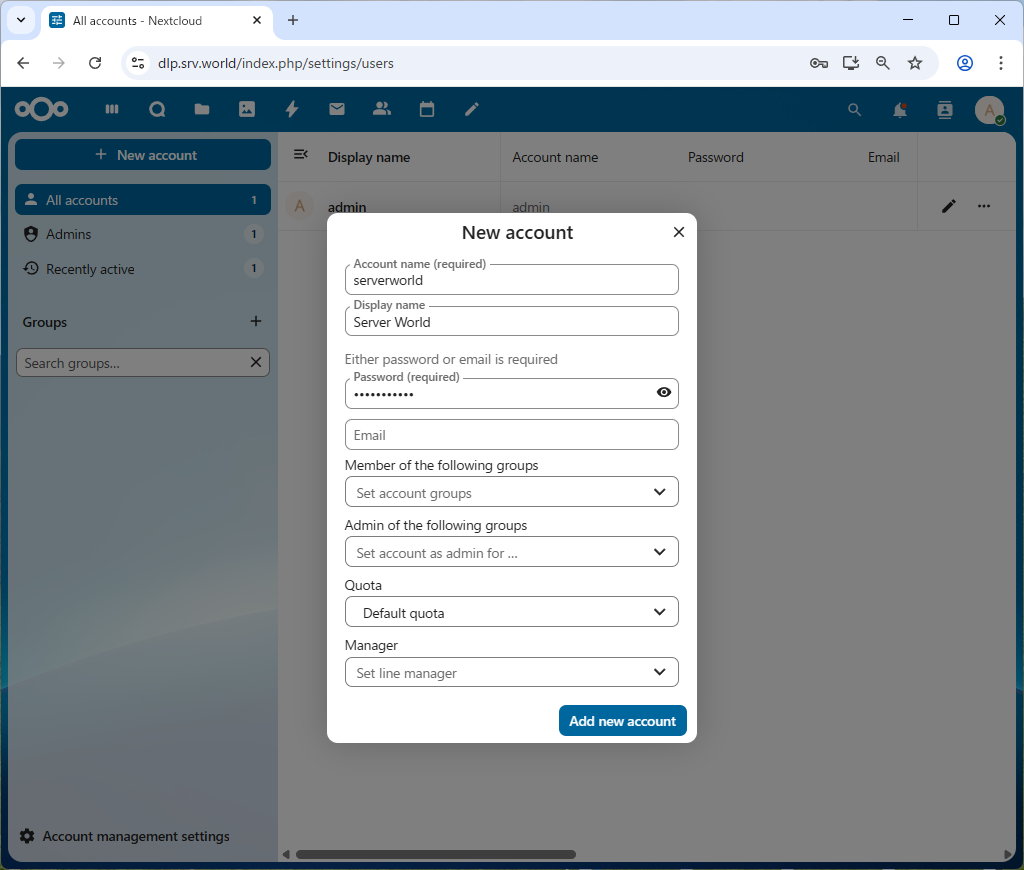This screenshot has width=1024, height=870.
Task: Open the Photos app icon
Action: [247, 110]
